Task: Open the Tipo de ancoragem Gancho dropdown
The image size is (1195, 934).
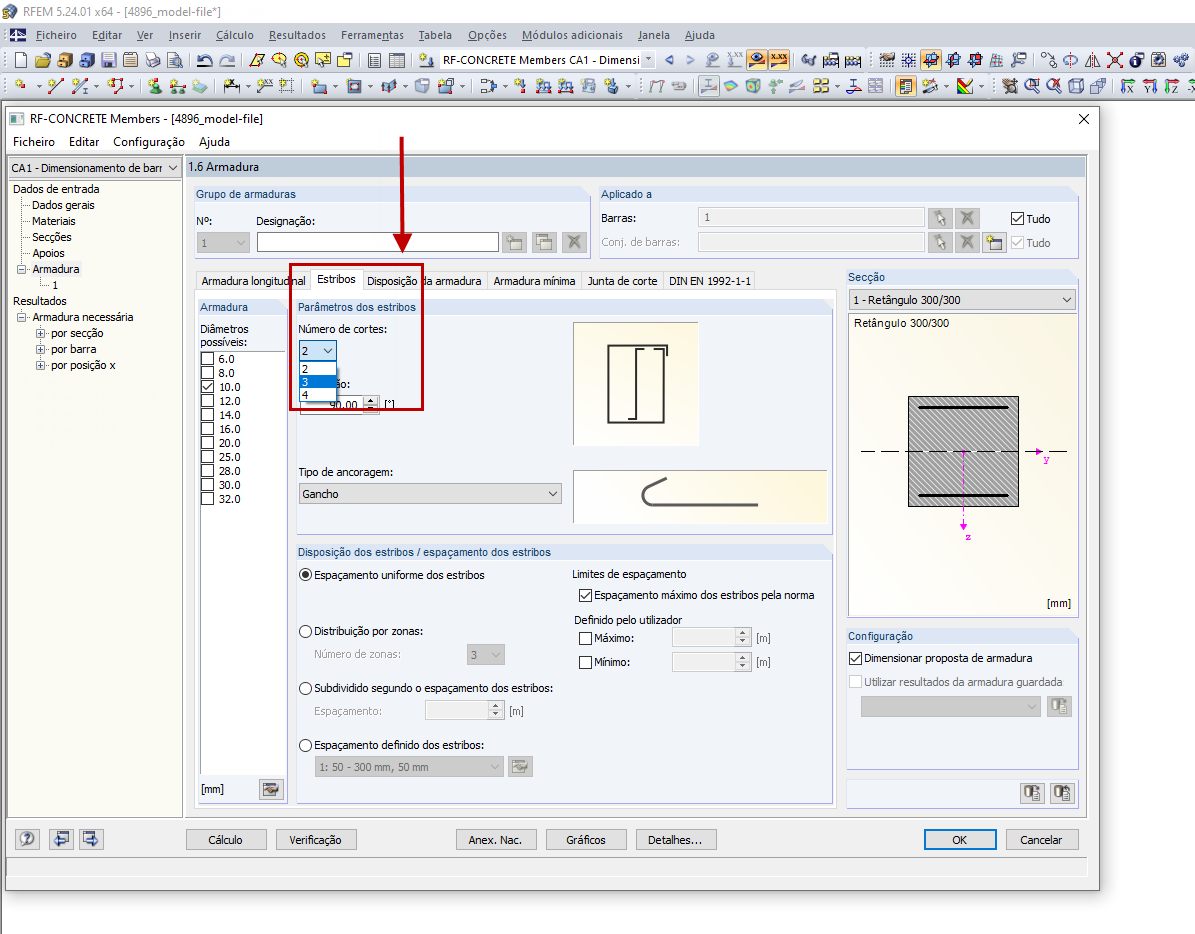Action: click(x=430, y=494)
